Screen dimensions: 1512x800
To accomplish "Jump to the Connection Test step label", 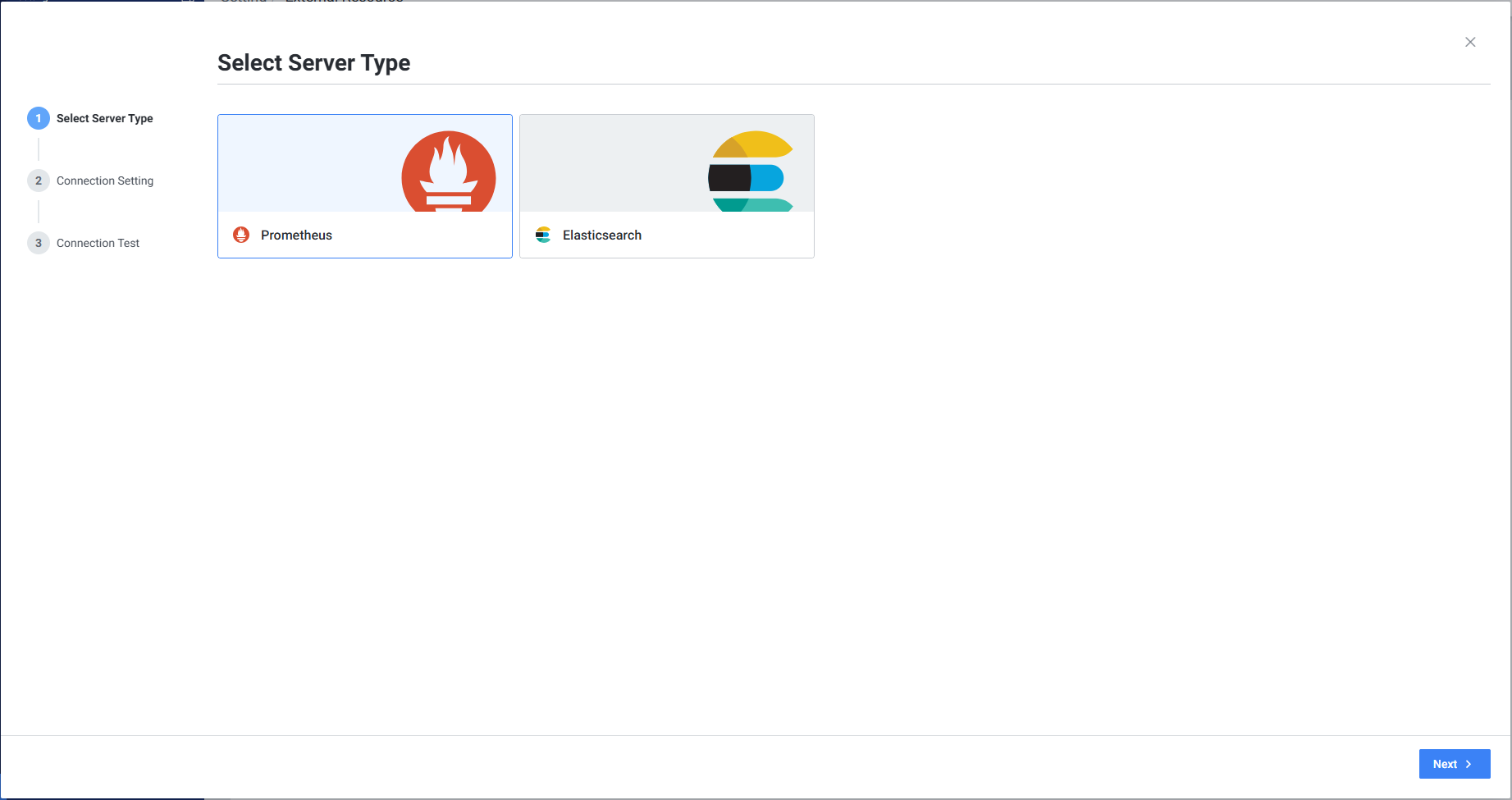I will [98, 243].
